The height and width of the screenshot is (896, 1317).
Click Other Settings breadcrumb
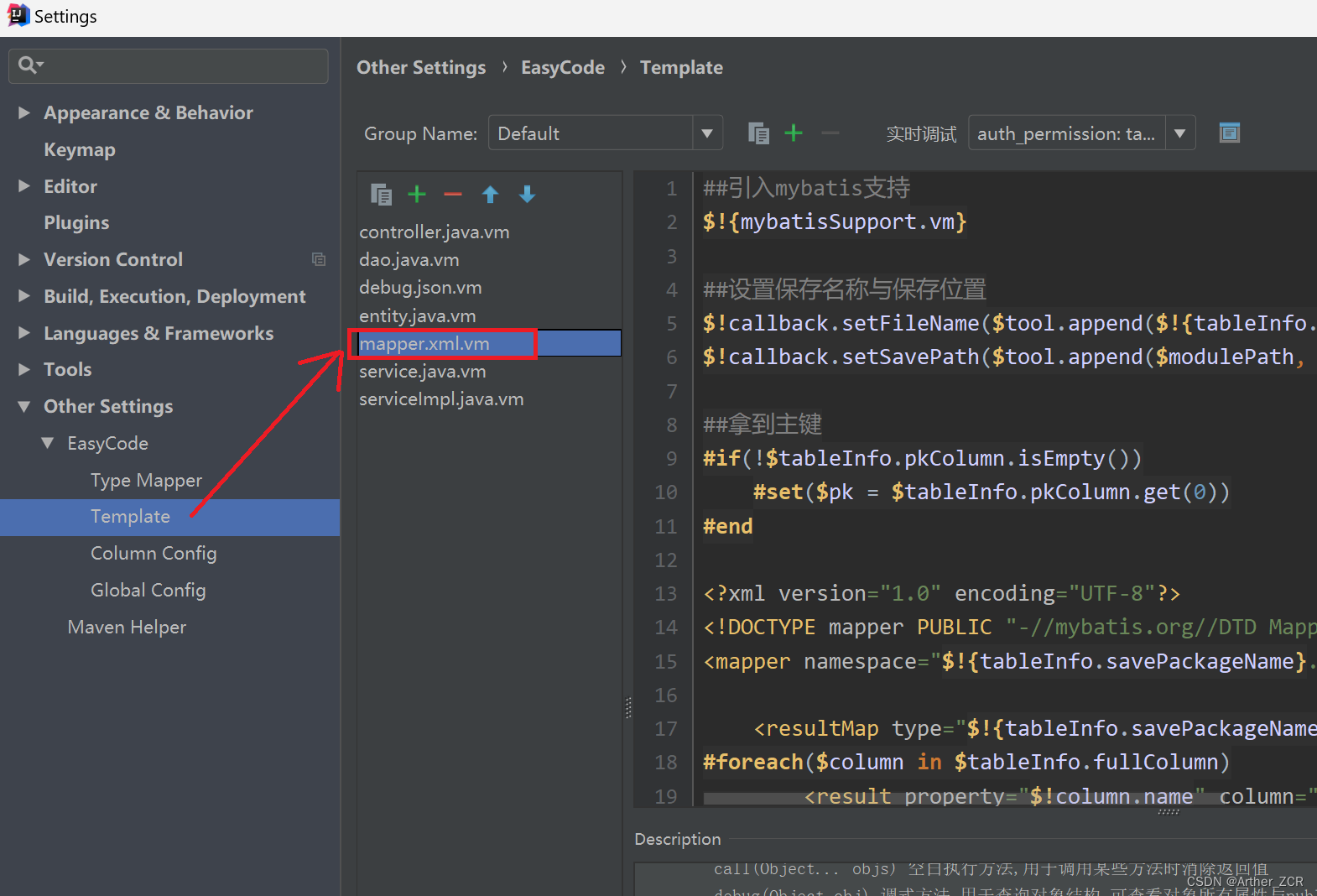point(421,67)
